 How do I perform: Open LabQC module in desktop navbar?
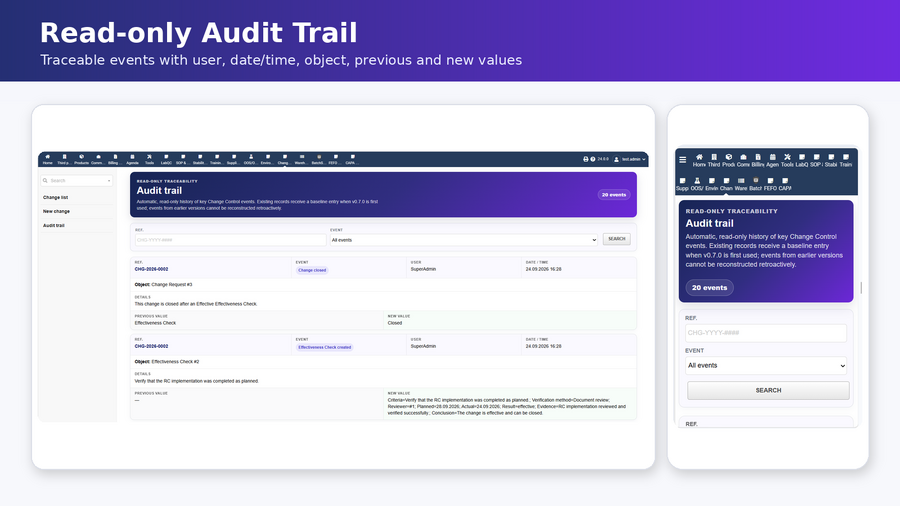tap(166, 159)
